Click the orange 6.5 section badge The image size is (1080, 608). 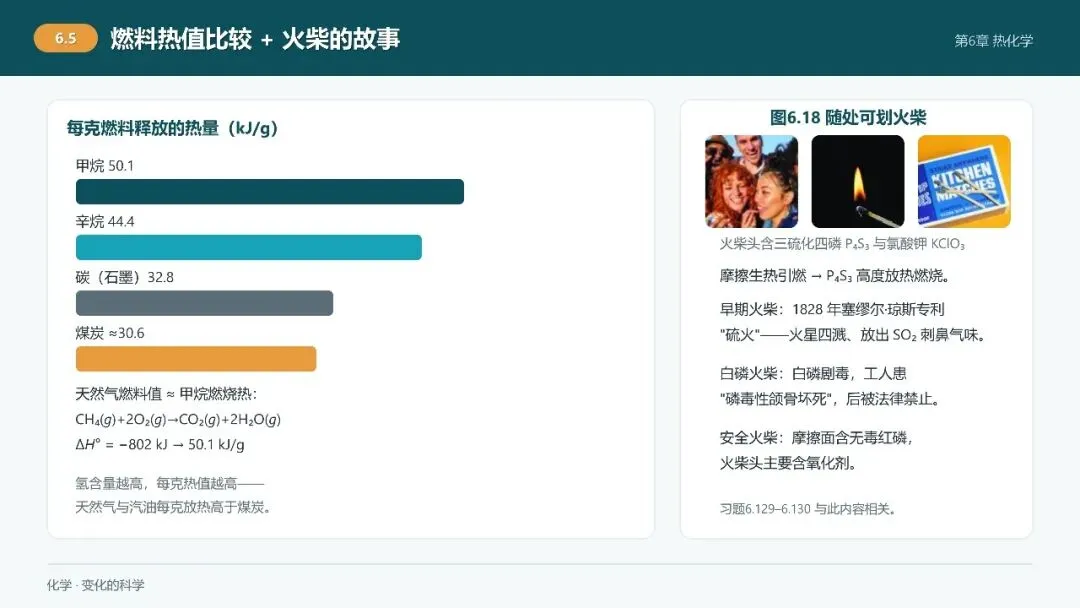[x=65, y=39]
